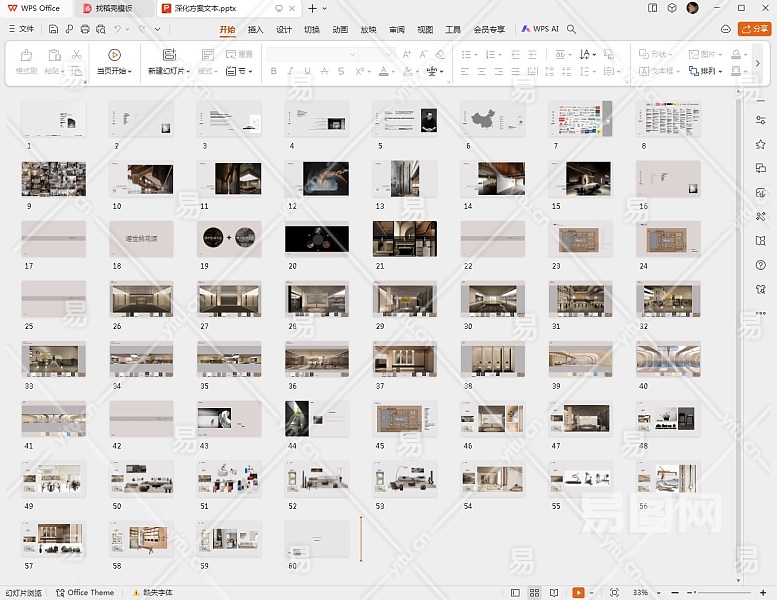Click the print icon in quick toolbar

pyautogui.click(x=84, y=29)
